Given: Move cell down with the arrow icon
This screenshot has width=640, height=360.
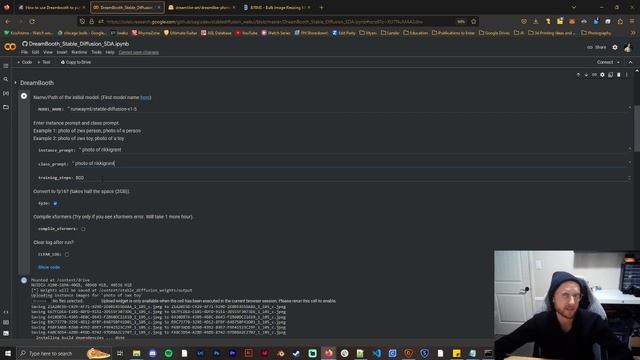Looking at the screenshot, I should (x=586, y=75).
